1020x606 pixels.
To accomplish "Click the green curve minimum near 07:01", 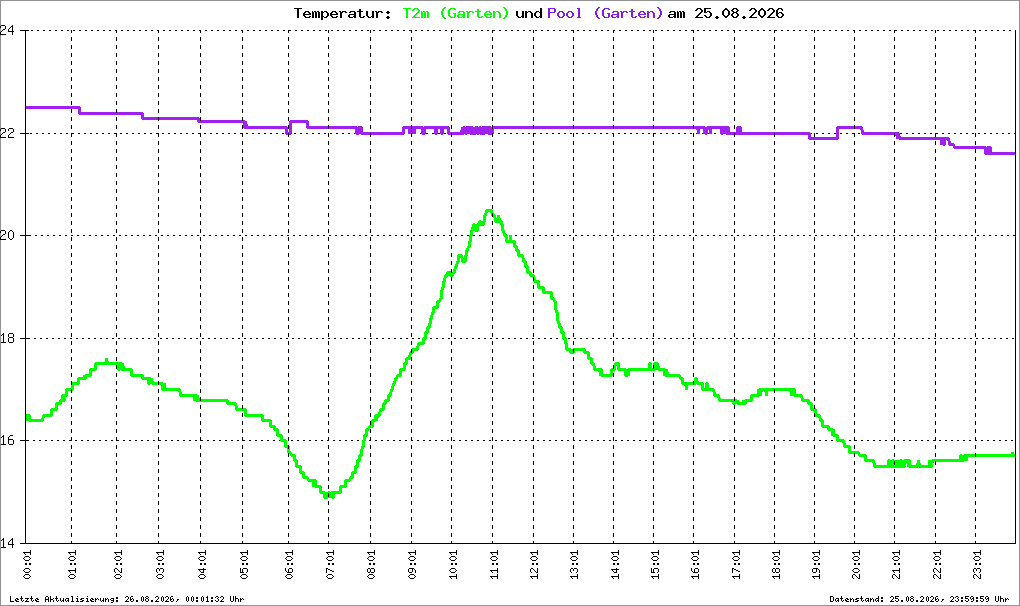I will (329, 495).
